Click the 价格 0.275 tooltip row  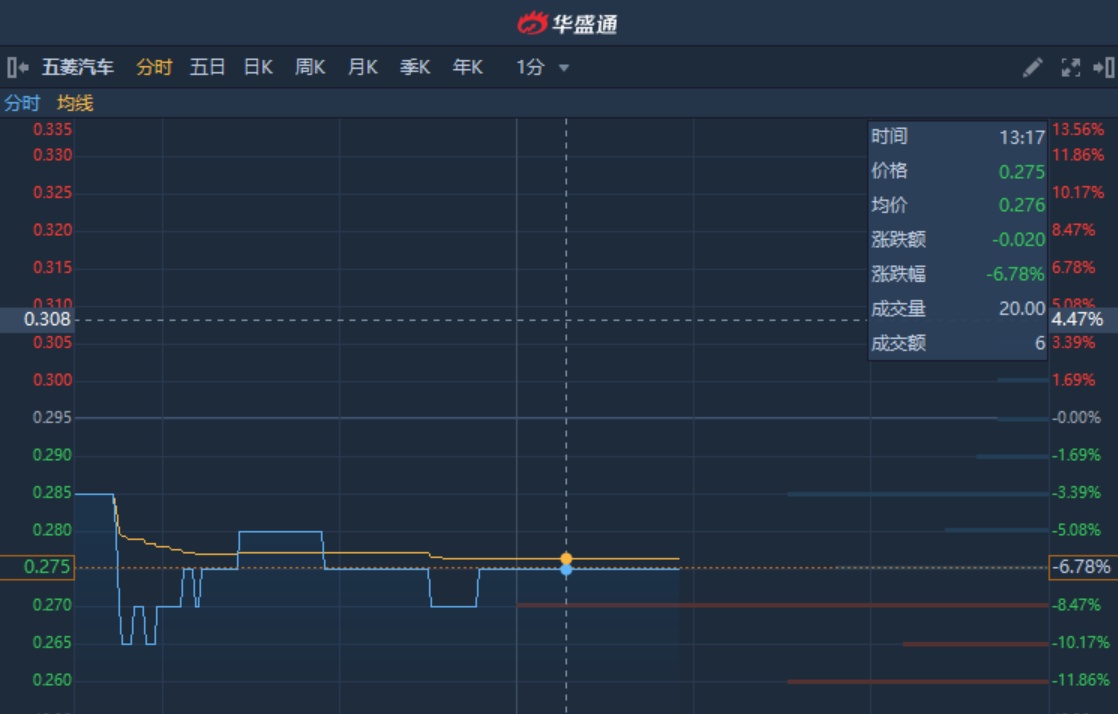[958, 171]
